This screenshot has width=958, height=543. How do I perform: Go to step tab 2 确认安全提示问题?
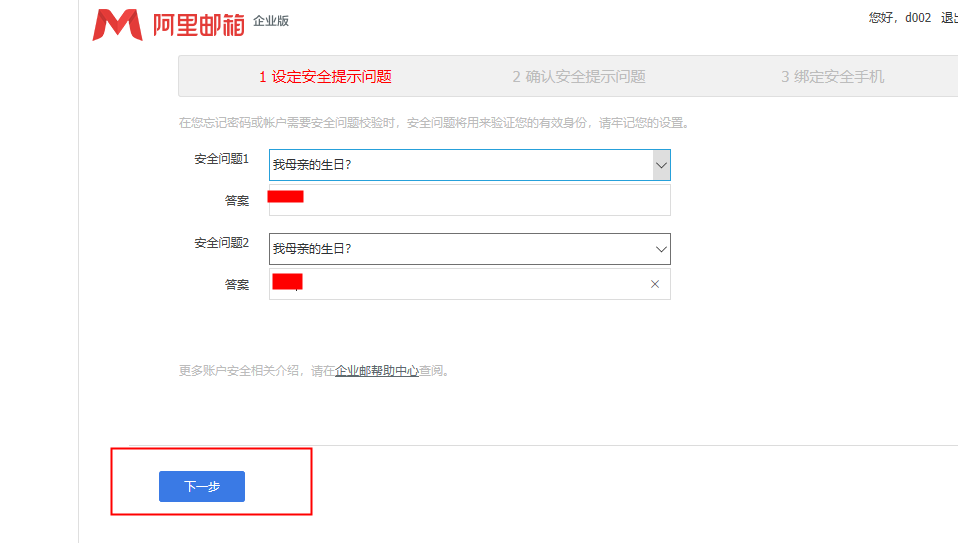[579, 77]
